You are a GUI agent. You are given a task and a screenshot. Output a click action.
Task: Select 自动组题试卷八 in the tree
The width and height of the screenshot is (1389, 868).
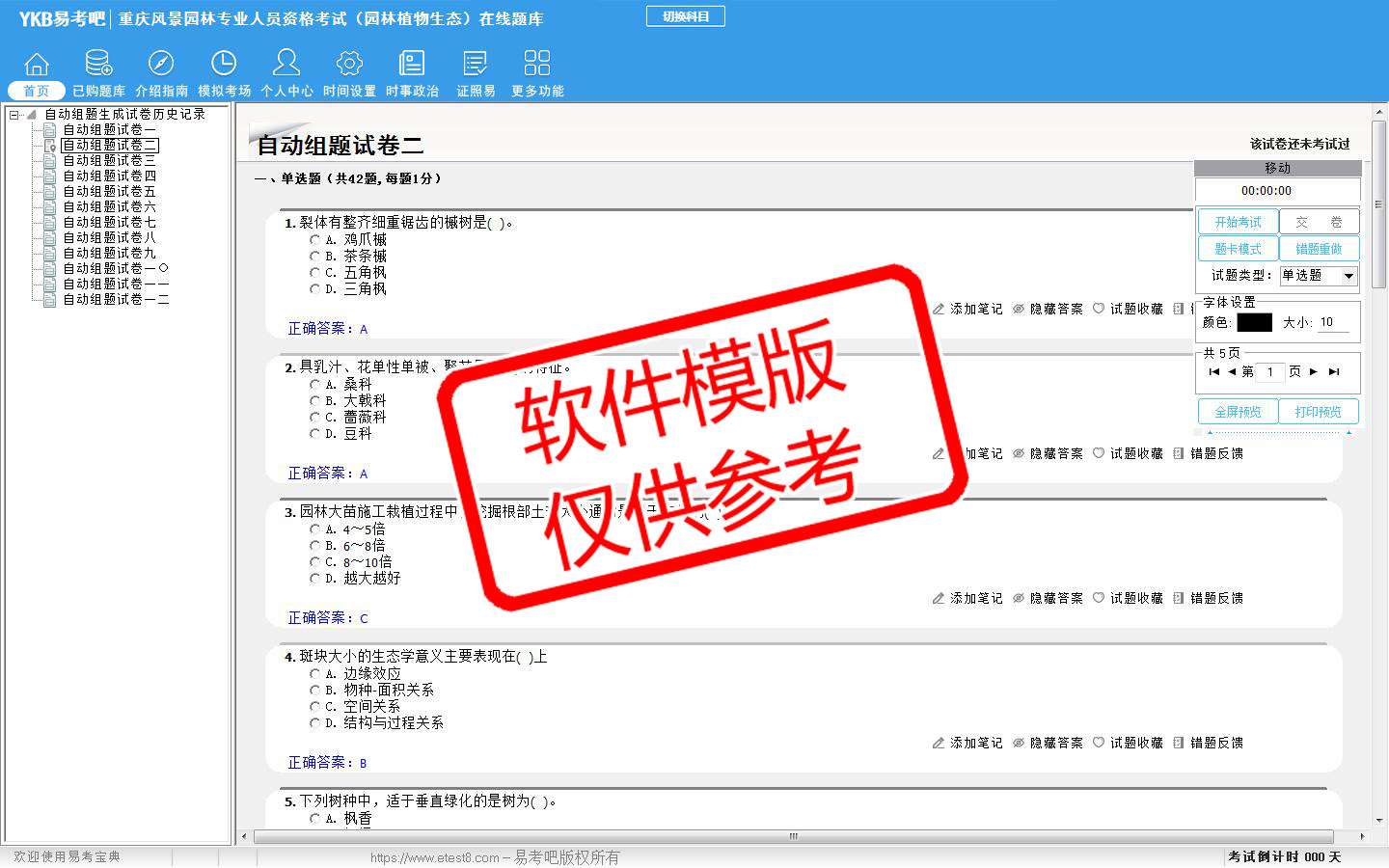click(109, 237)
